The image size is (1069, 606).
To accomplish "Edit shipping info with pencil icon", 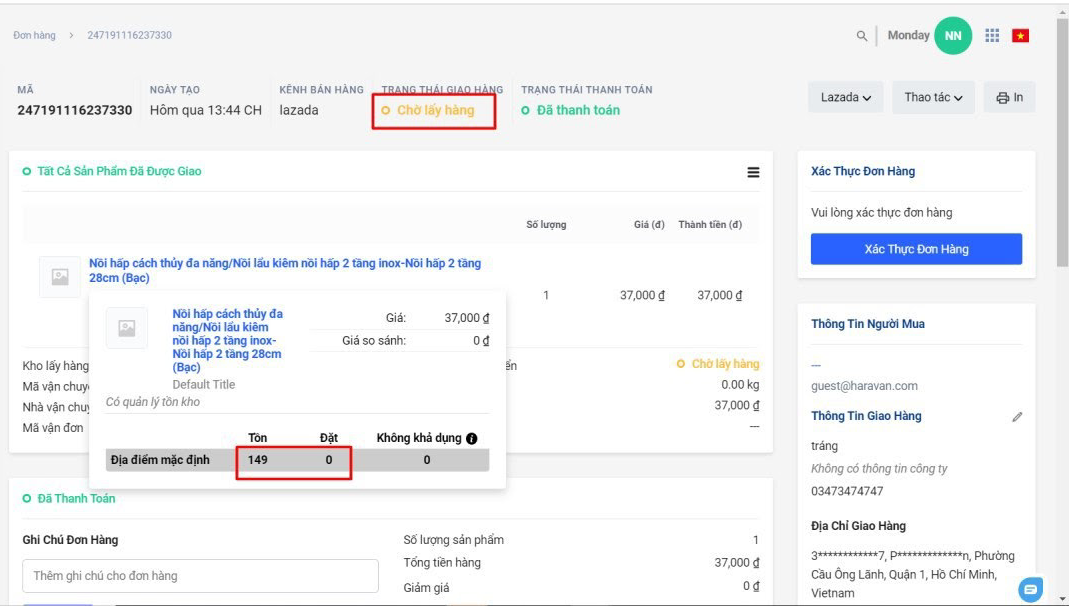I will pyautogui.click(x=1017, y=417).
